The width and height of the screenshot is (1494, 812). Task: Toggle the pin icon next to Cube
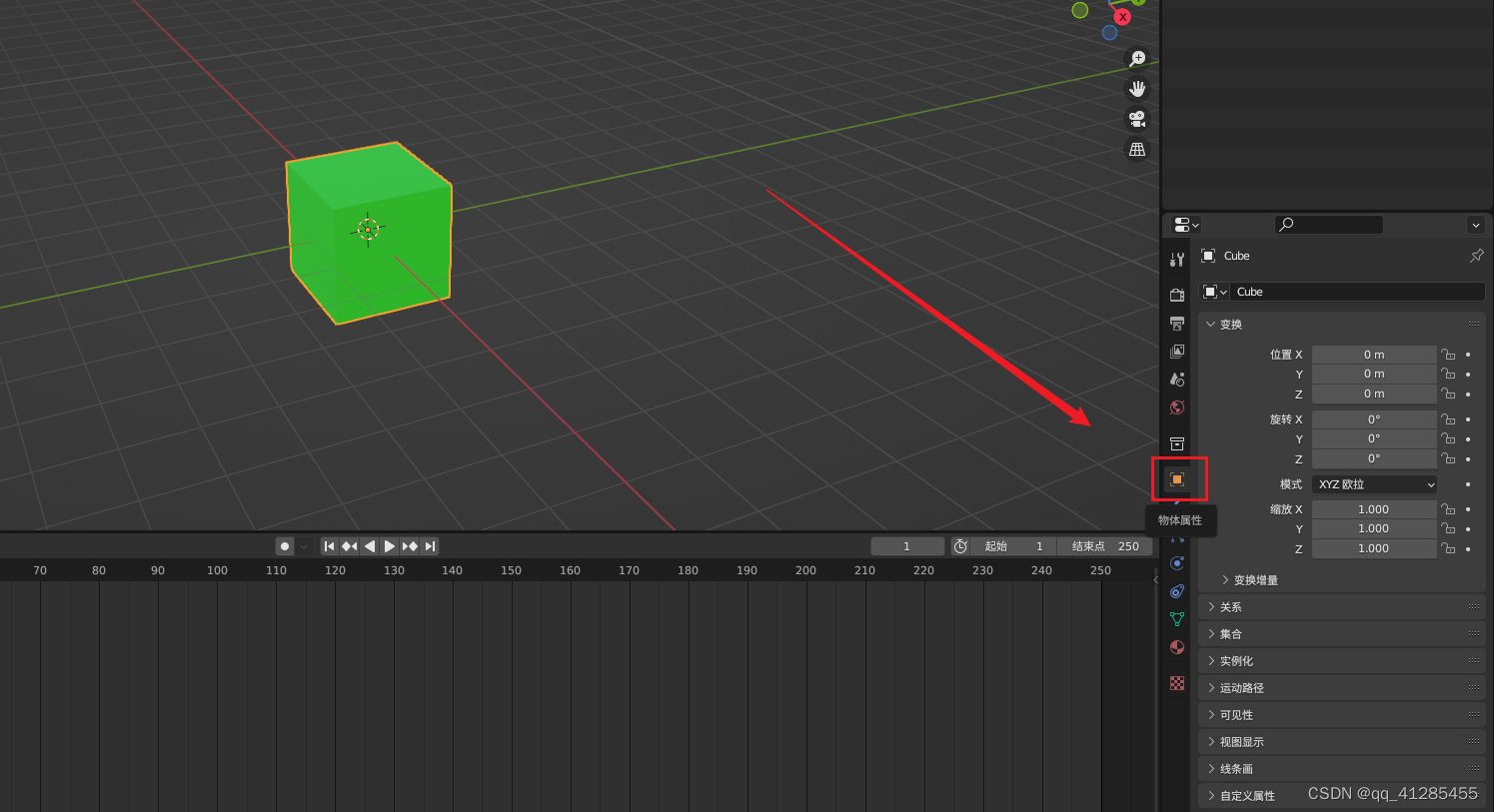1476,256
